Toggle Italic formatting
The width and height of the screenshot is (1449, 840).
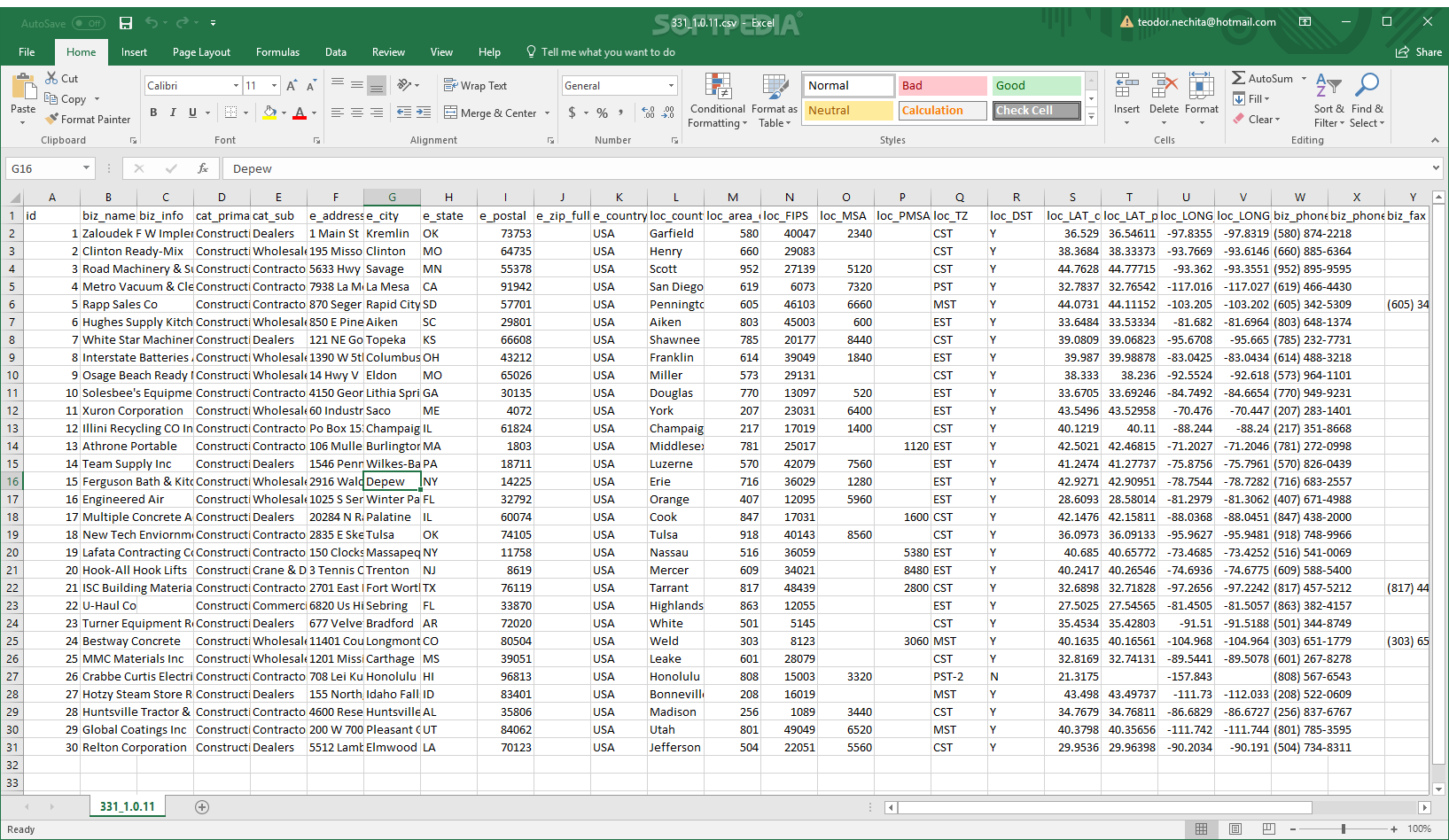pyautogui.click(x=173, y=113)
